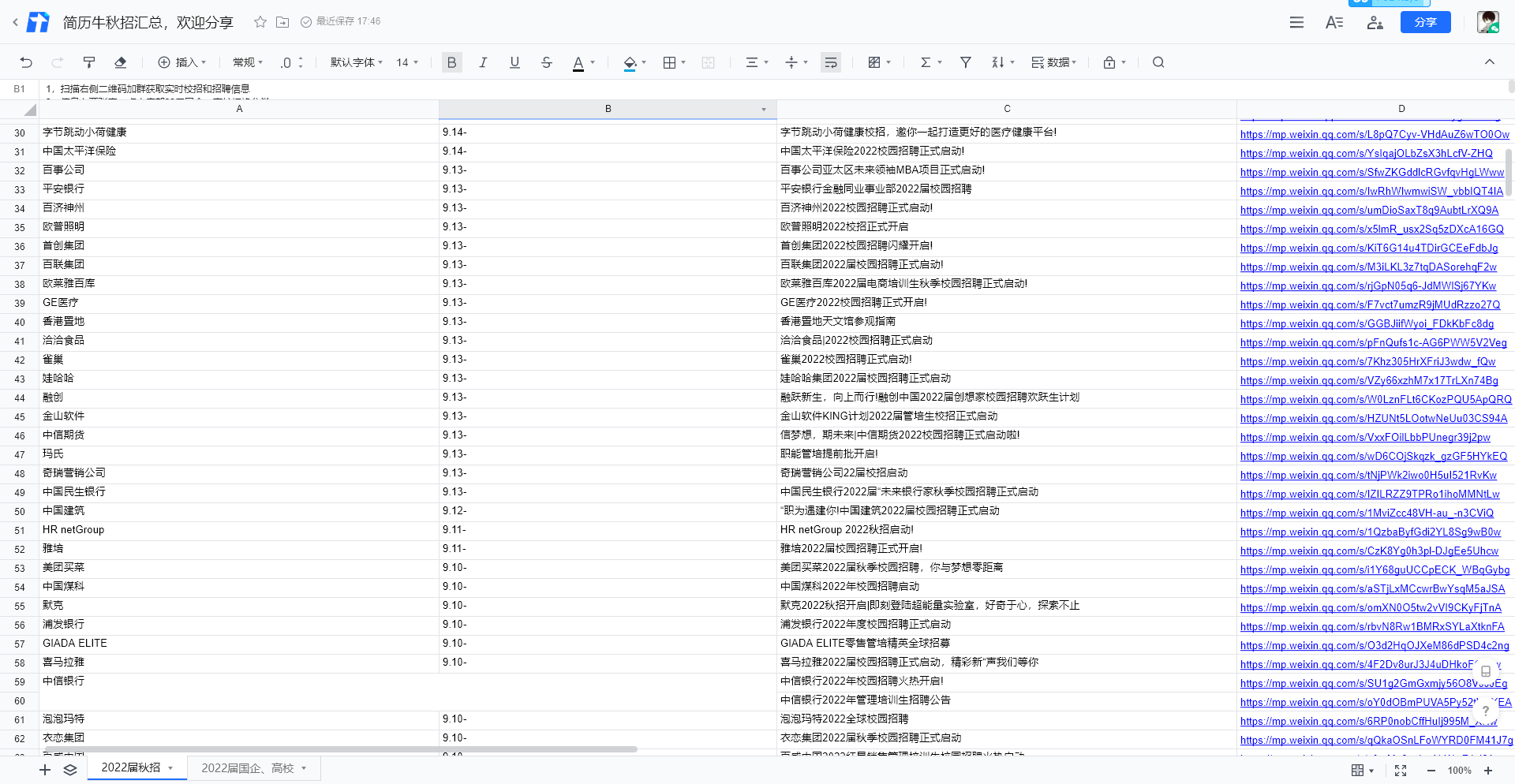Zoom out with minus button
Image resolution: width=1515 pixels, height=784 pixels.
[1431, 771]
